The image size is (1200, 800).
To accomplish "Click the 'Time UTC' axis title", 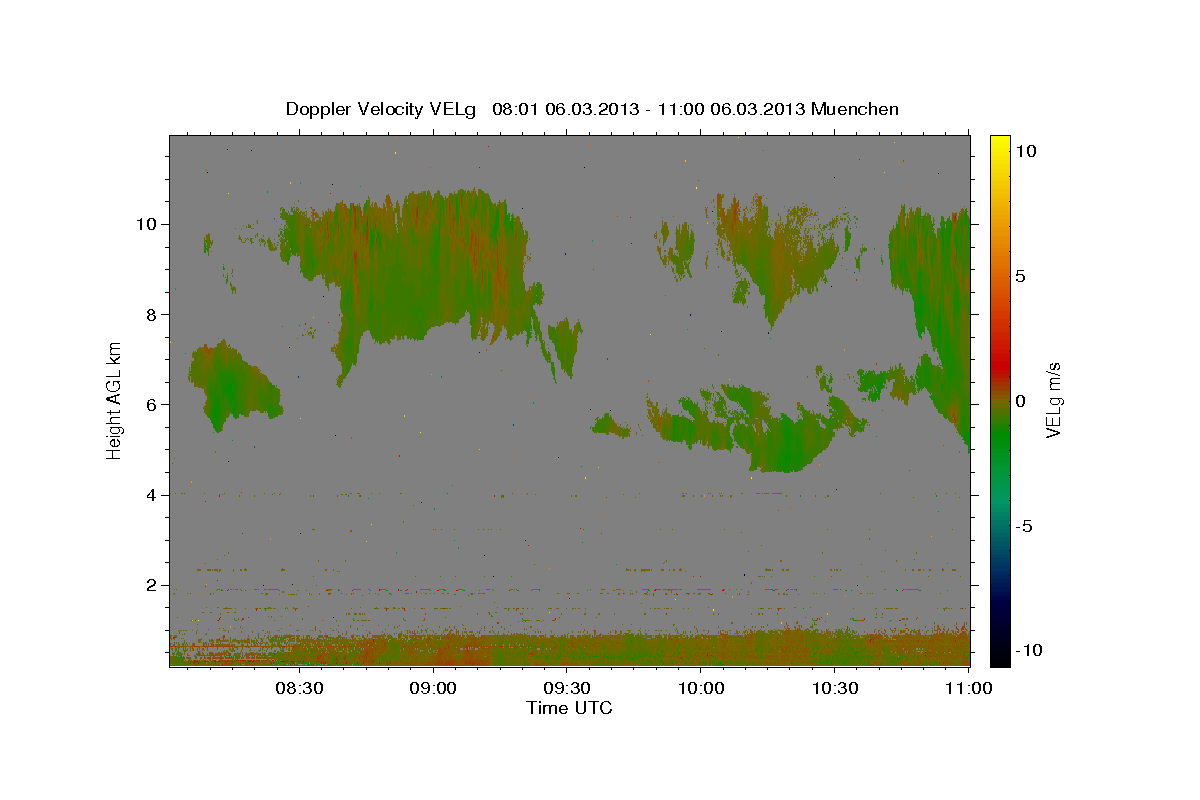I will (569, 708).
